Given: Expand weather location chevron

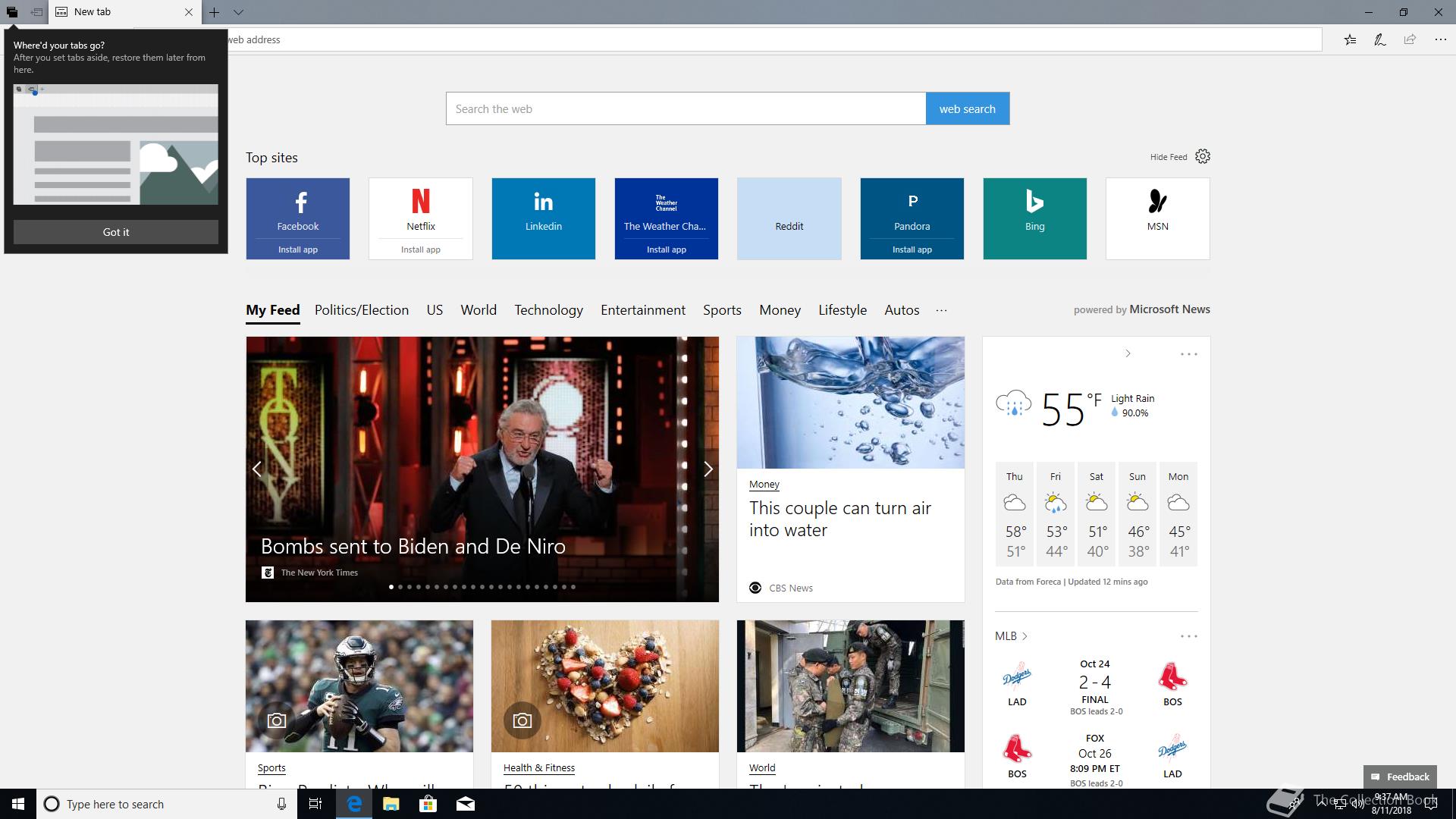Looking at the screenshot, I should (x=1128, y=353).
